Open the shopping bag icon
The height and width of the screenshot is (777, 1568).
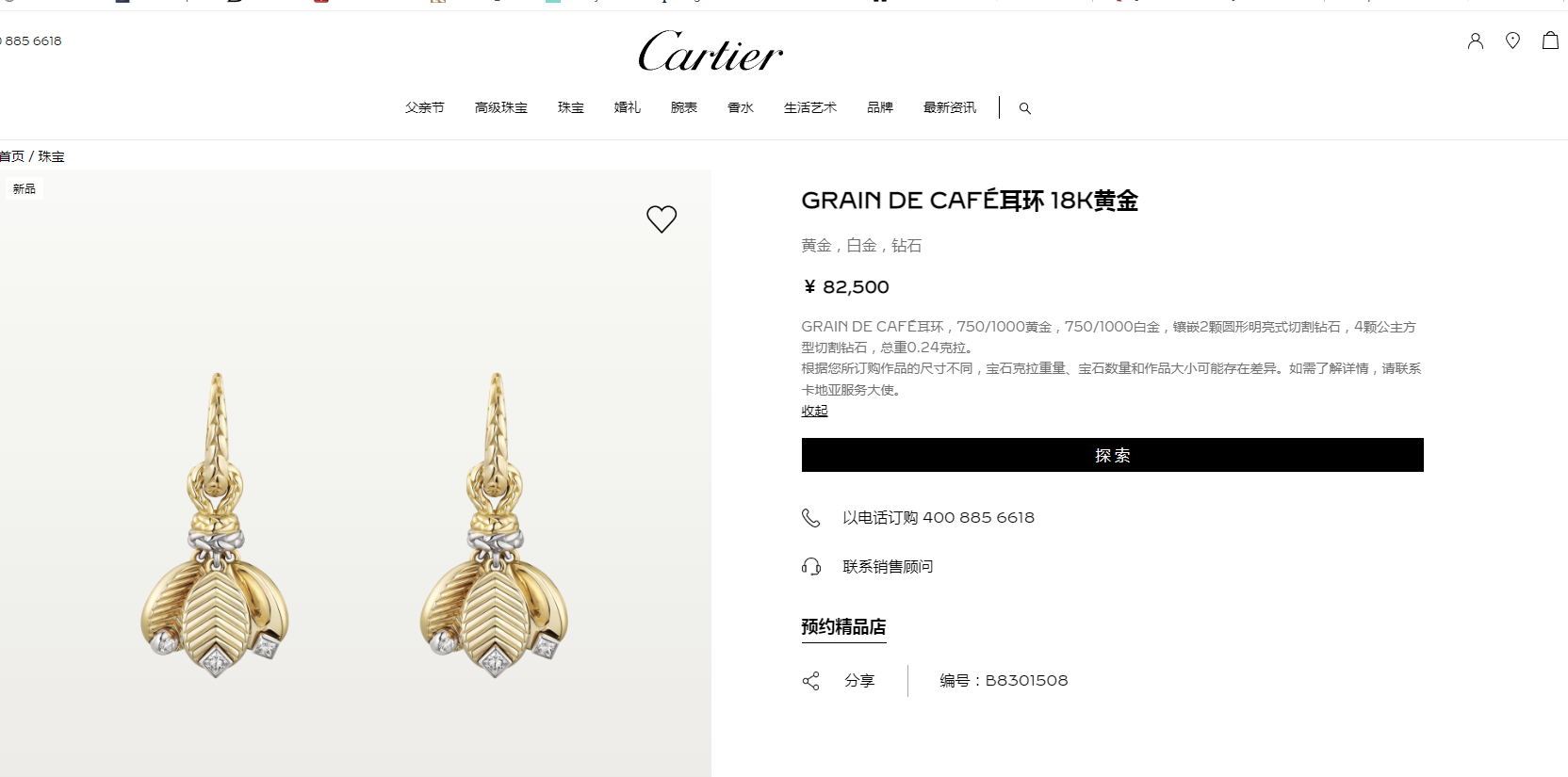click(x=1550, y=40)
